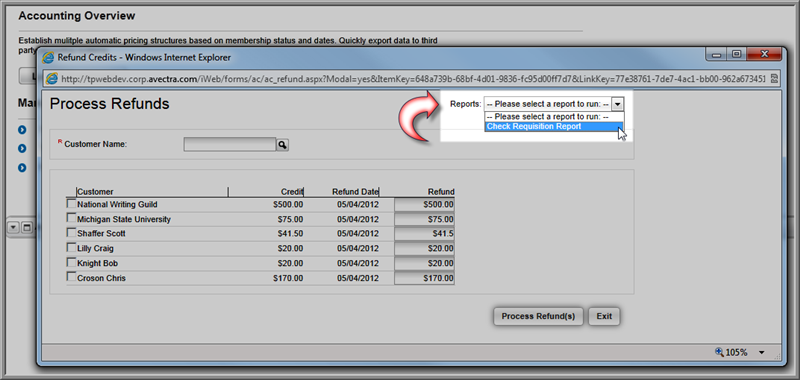Select the Shaffer Scott row checkbox
Image resolution: width=800 pixels, height=380 pixels.
(x=71, y=233)
